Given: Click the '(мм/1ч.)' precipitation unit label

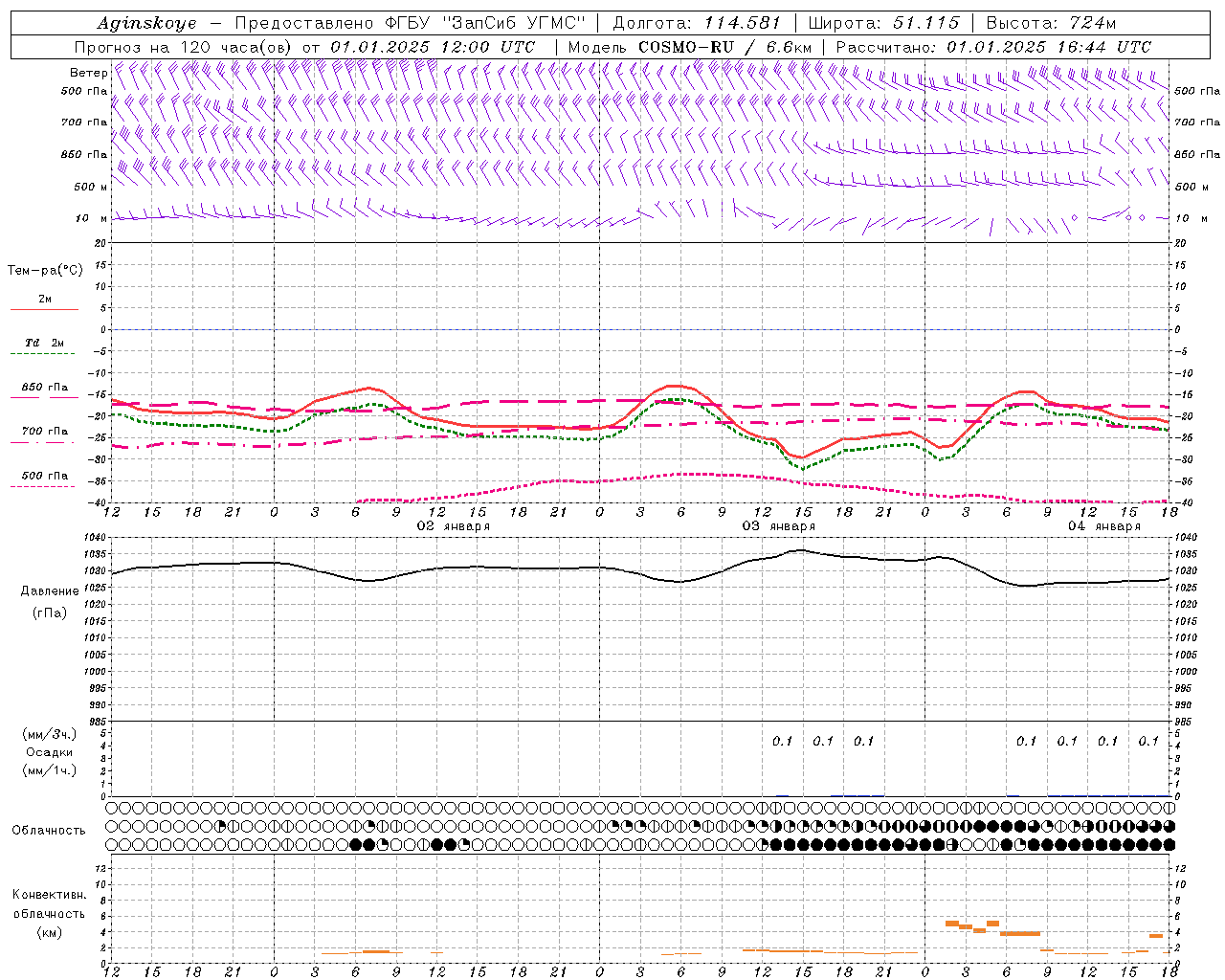Looking at the screenshot, I should (x=50, y=770).
